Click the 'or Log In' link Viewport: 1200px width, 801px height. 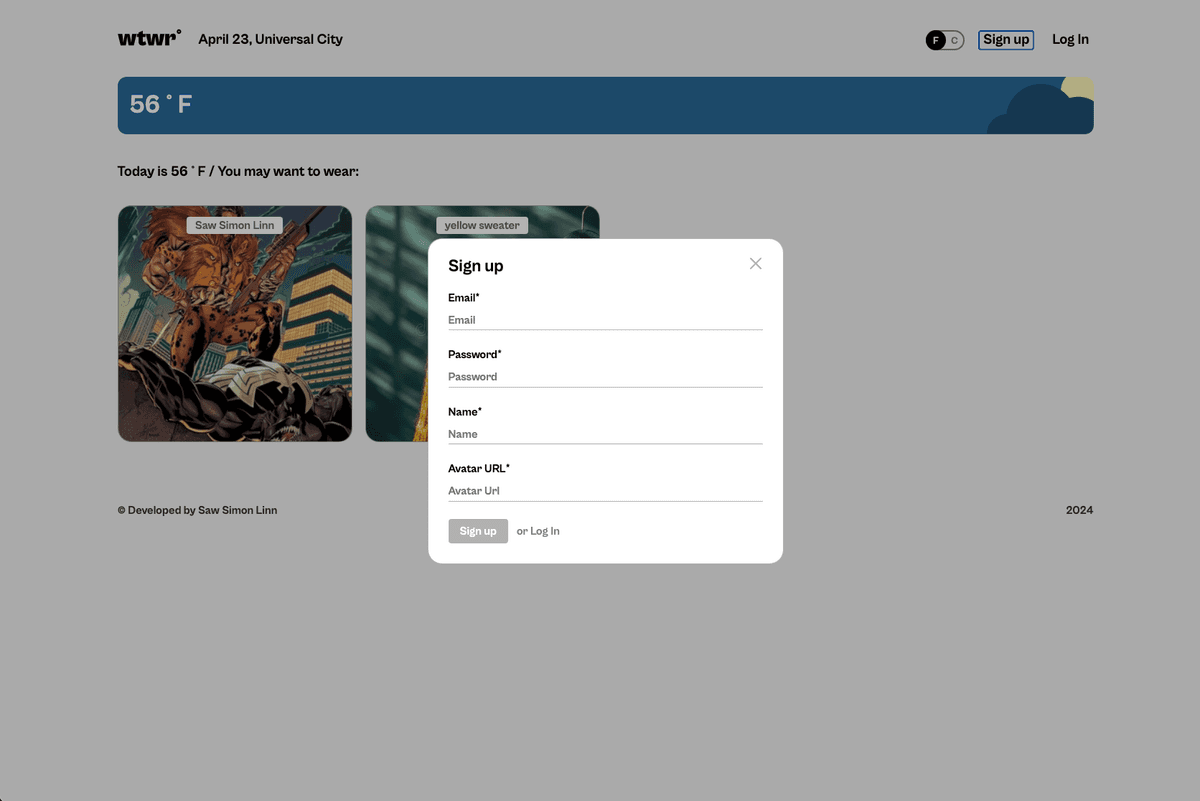tap(538, 531)
